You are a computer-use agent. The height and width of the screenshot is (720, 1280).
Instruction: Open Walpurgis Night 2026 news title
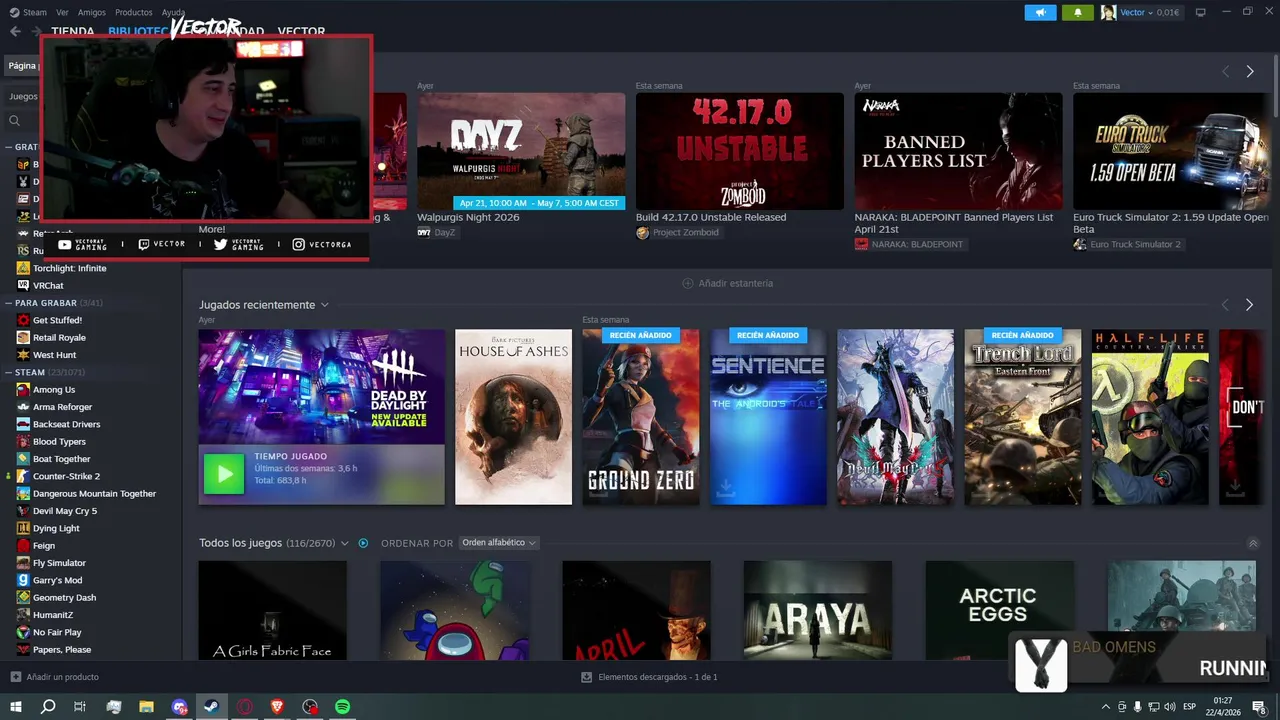click(x=468, y=217)
